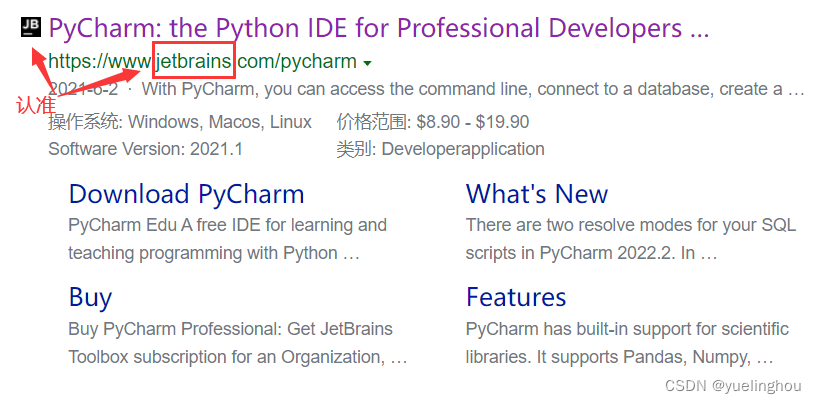The width and height of the screenshot is (816, 404).
Task: Click the '价格范围: $8.90 - $19.90' text
Action: 432,122
